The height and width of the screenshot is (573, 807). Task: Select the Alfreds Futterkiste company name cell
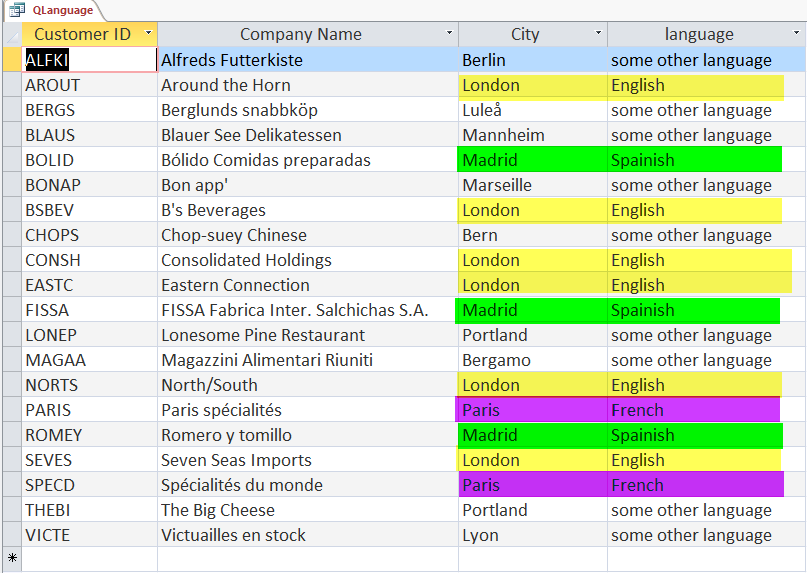pyautogui.click(x=307, y=60)
